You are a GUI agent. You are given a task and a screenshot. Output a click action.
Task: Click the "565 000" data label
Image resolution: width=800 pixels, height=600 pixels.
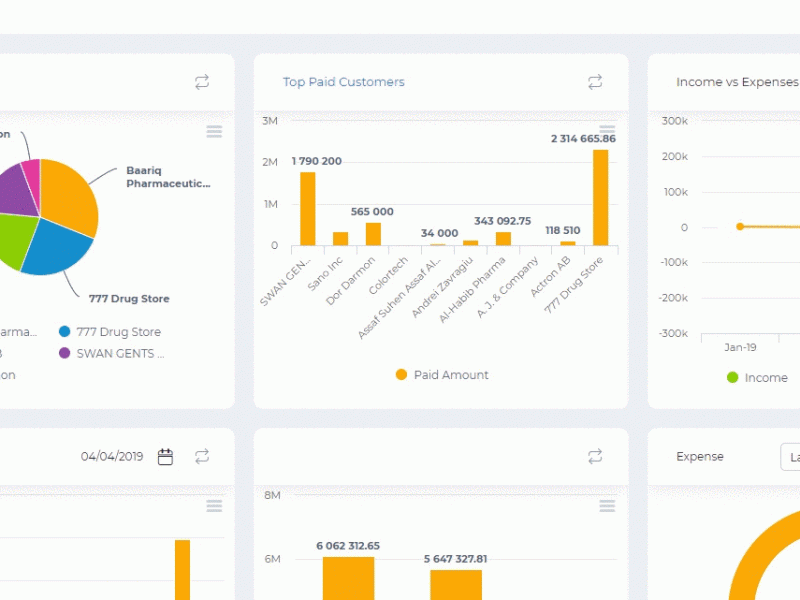pos(372,212)
